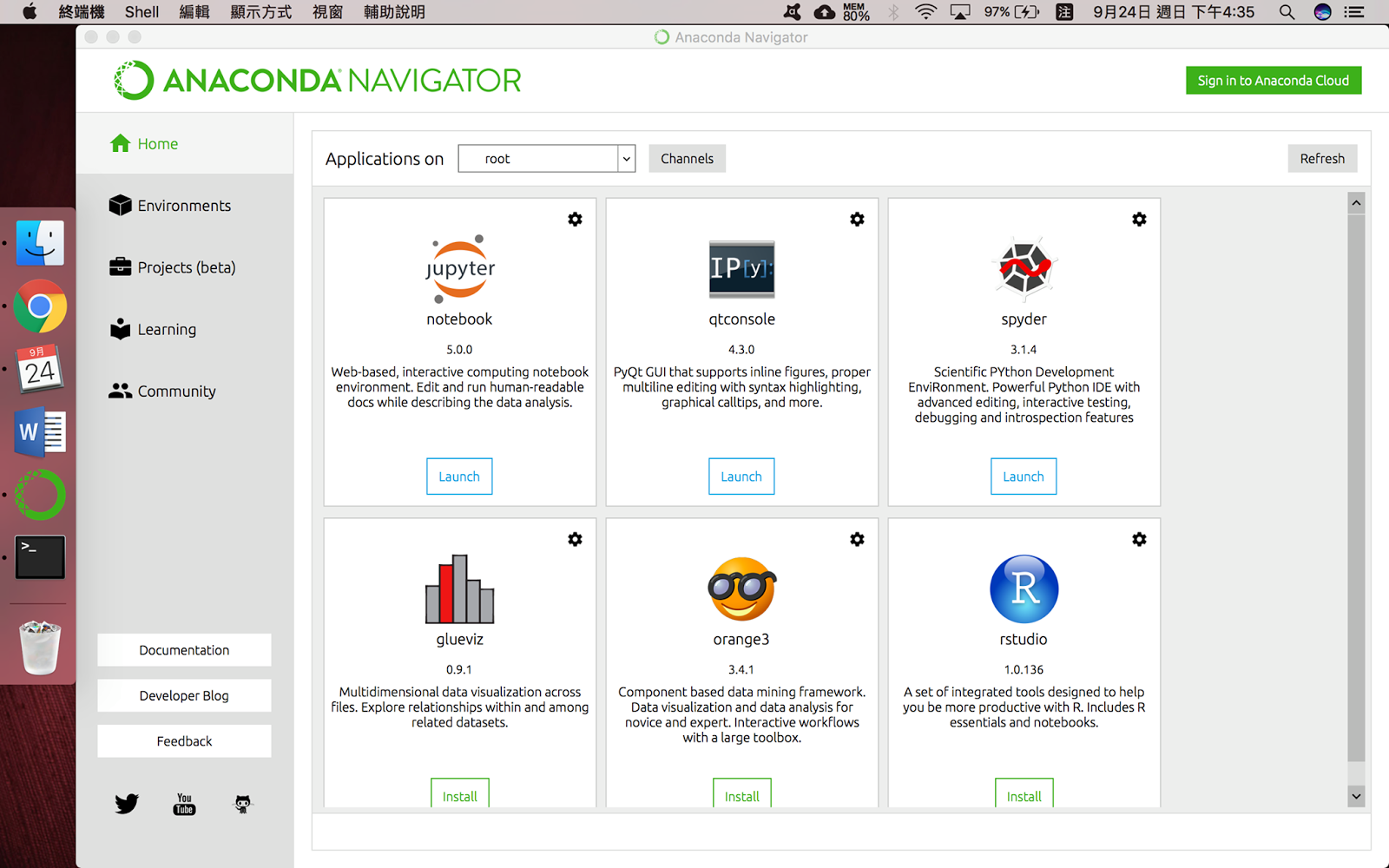
Task: Open the 顯示方式 menu
Action: click(261, 12)
